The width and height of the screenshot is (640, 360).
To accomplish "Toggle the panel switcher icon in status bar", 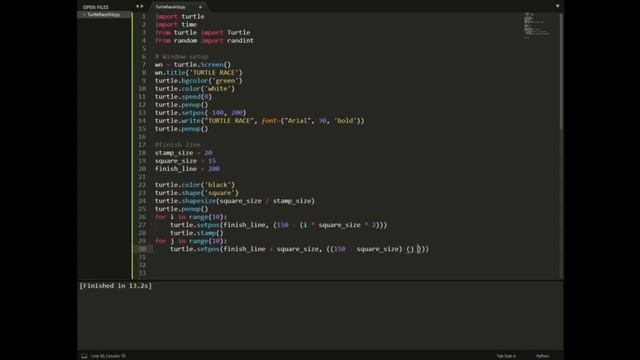I will pos(84,356).
